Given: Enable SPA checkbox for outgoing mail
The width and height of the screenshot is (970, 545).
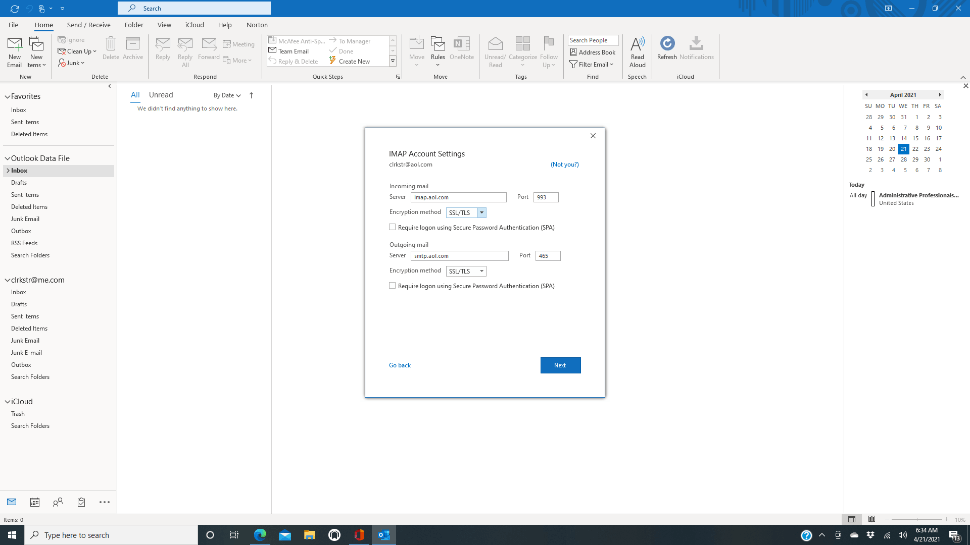Looking at the screenshot, I should 392,286.
